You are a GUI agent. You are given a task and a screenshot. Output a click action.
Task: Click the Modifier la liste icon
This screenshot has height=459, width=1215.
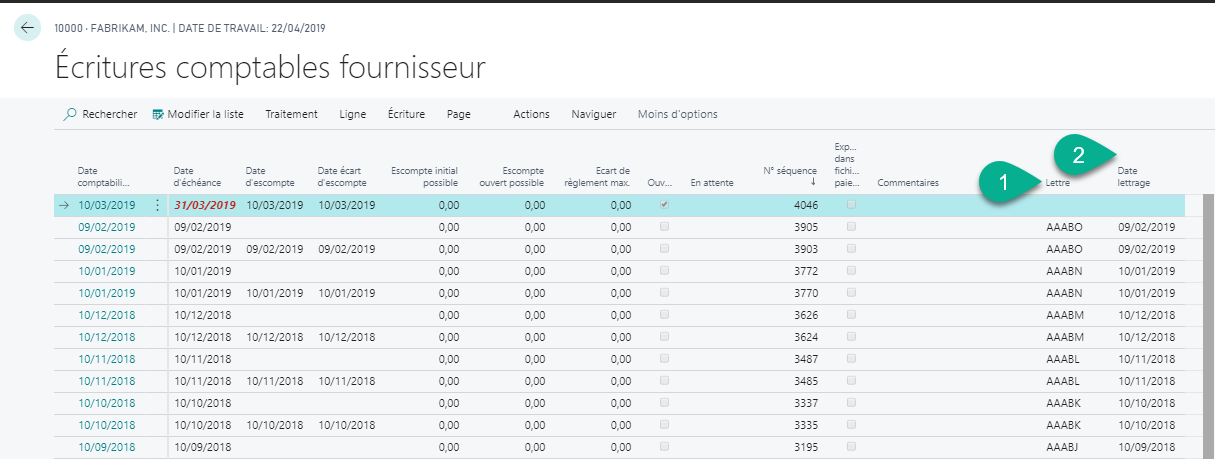[x=158, y=114]
